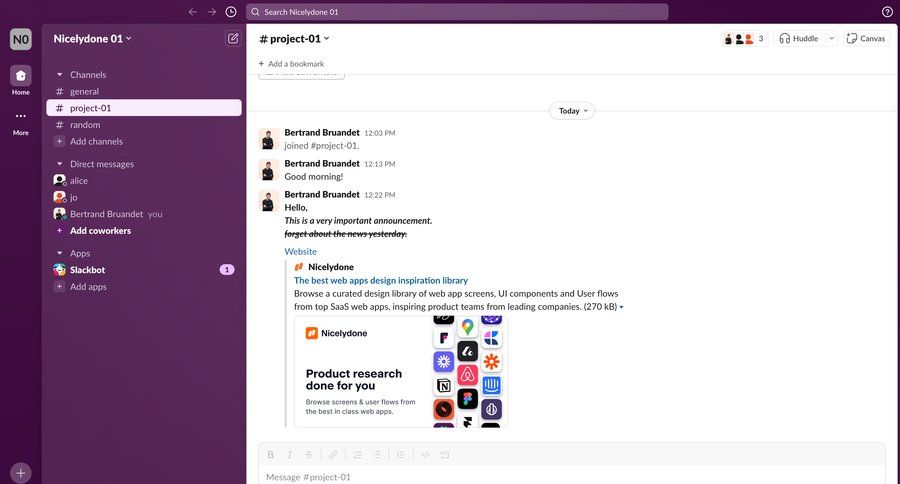Click the NO workspace avatar
Screen dimensions: 900x484
click(x=21, y=39)
